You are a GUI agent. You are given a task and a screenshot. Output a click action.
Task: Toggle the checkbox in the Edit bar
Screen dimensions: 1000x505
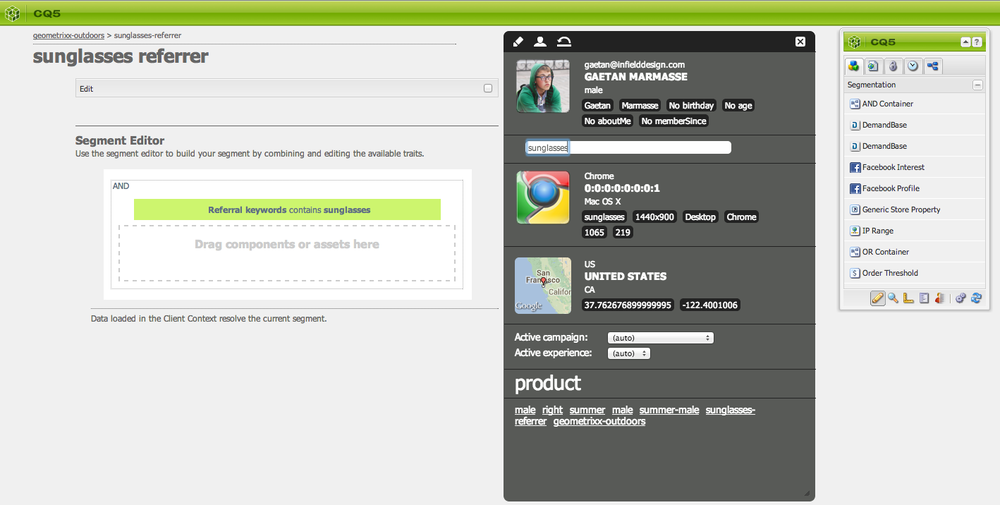(488, 89)
